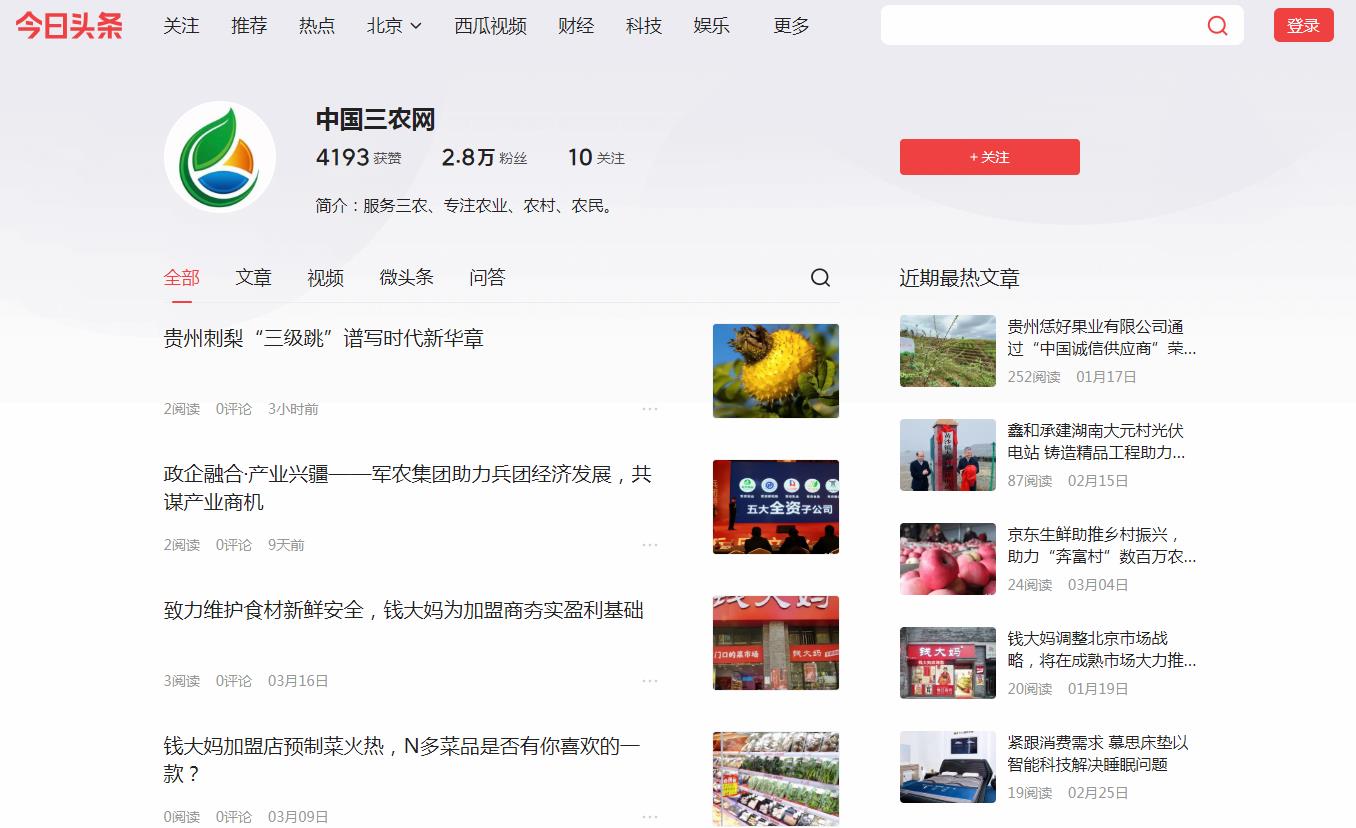Open the shop thumbnail beside 钱大妈调整北京市场
Image resolution: width=1356 pixels, height=828 pixels.
click(948, 663)
